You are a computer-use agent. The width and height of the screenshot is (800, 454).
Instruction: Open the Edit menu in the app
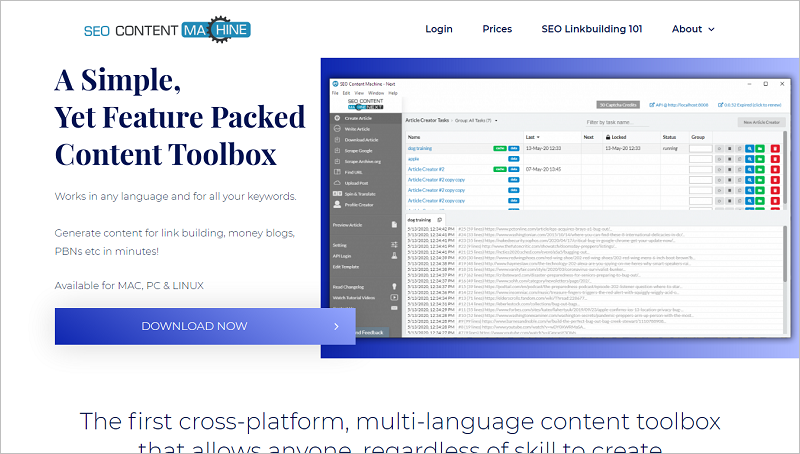coord(346,93)
